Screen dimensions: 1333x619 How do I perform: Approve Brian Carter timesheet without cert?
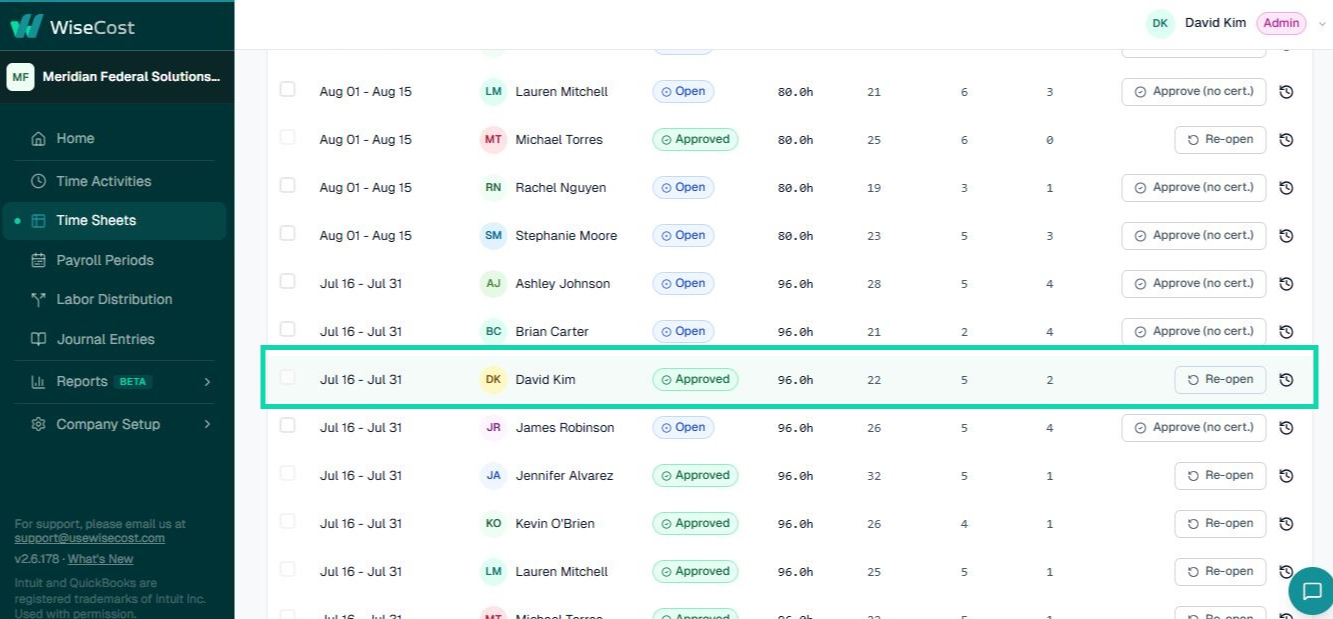click(x=1194, y=331)
